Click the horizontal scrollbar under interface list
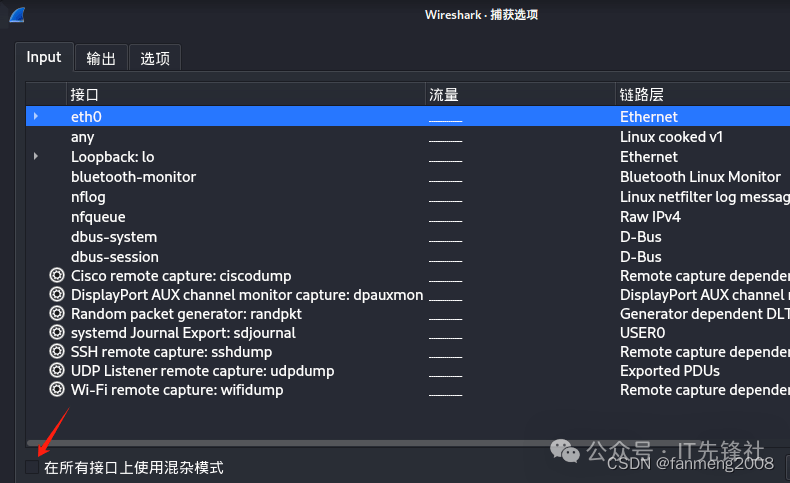 coord(300,442)
